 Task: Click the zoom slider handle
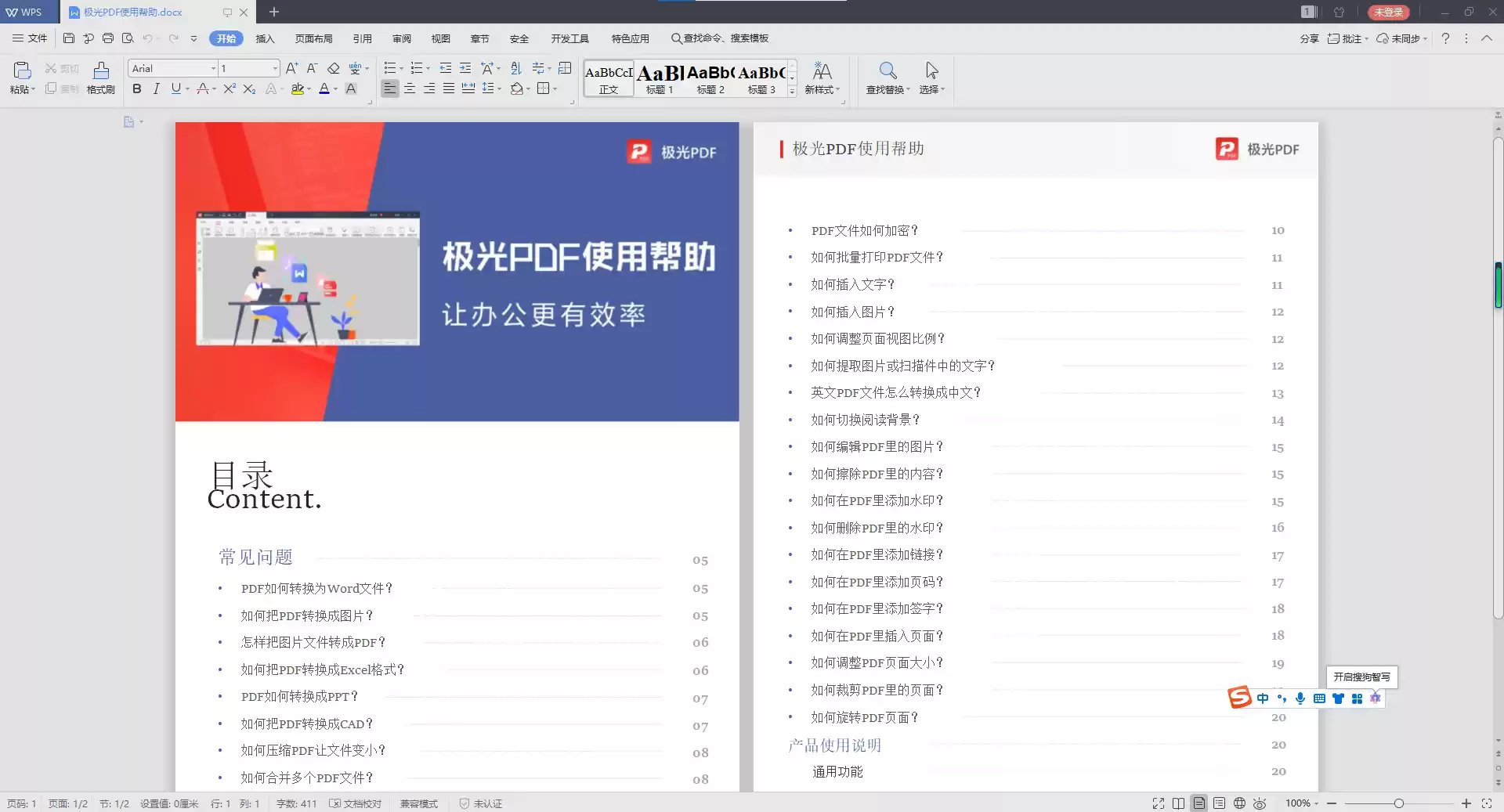1398,803
